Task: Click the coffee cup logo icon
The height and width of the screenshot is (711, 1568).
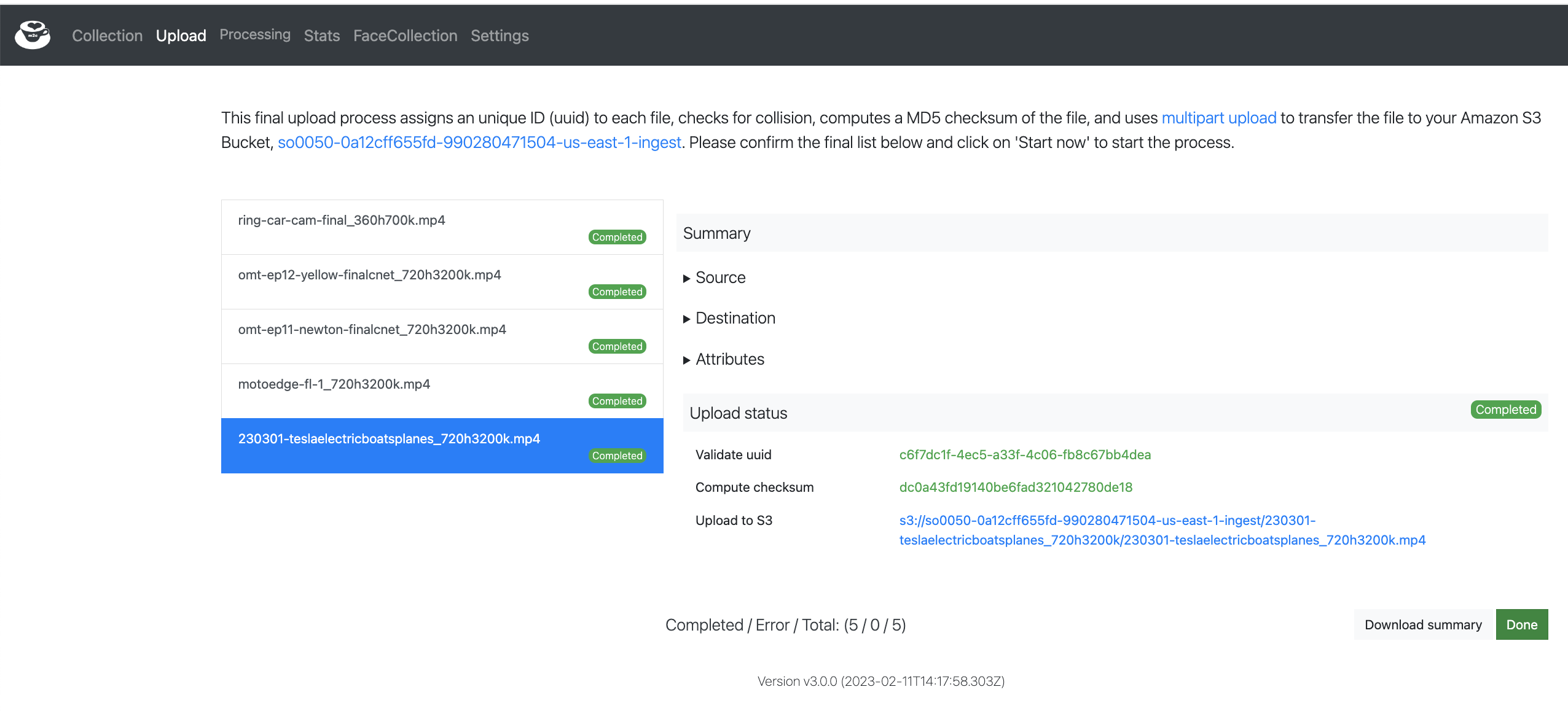Action: point(33,35)
